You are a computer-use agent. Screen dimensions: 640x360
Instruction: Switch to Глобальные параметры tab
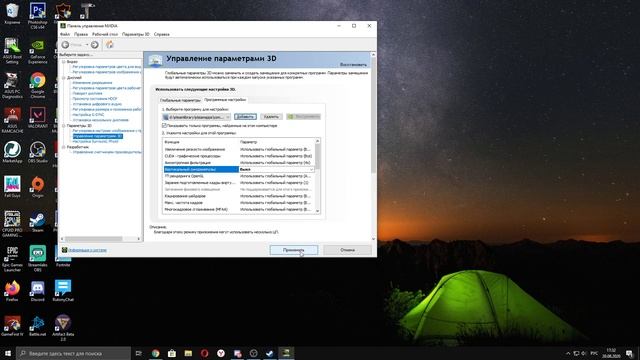tap(180, 100)
